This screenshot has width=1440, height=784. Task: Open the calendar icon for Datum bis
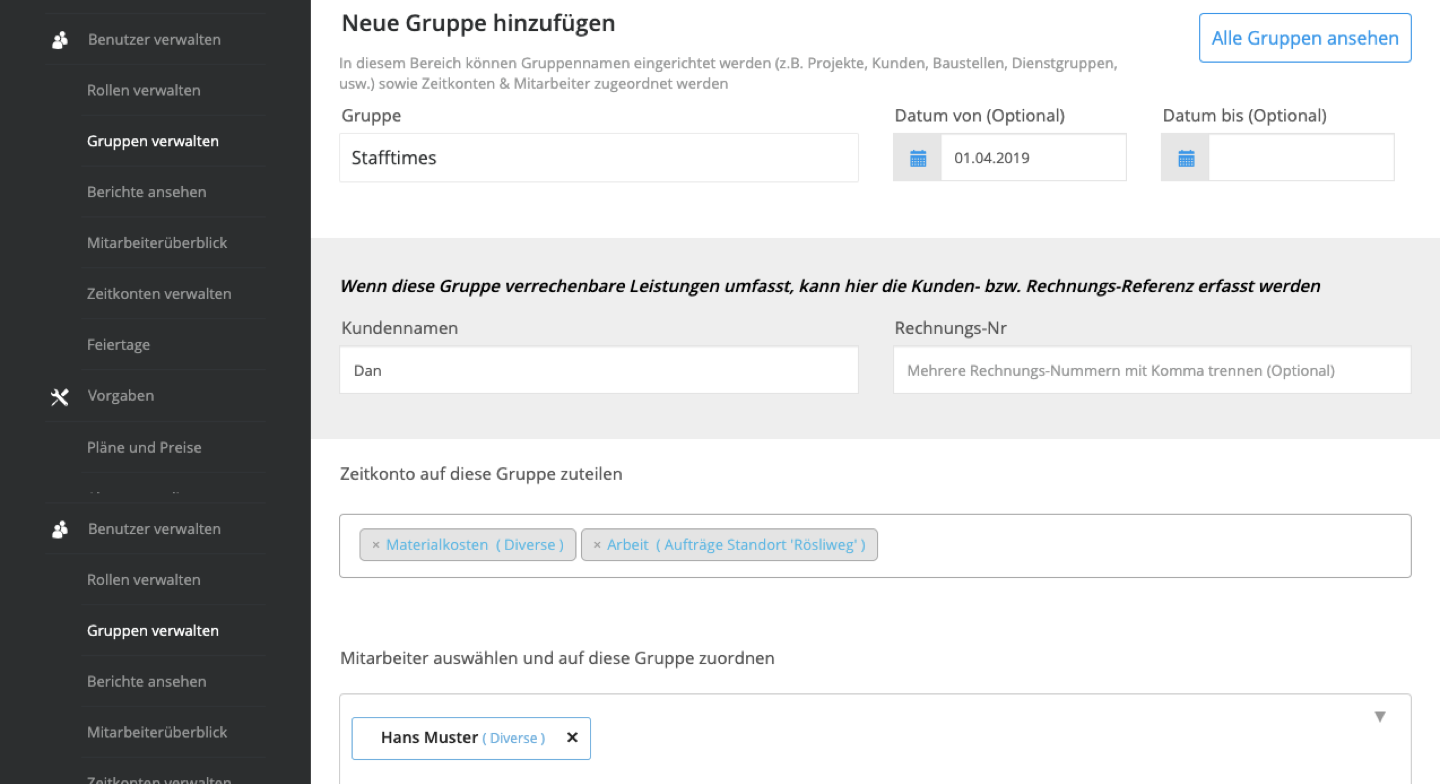(1186, 158)
